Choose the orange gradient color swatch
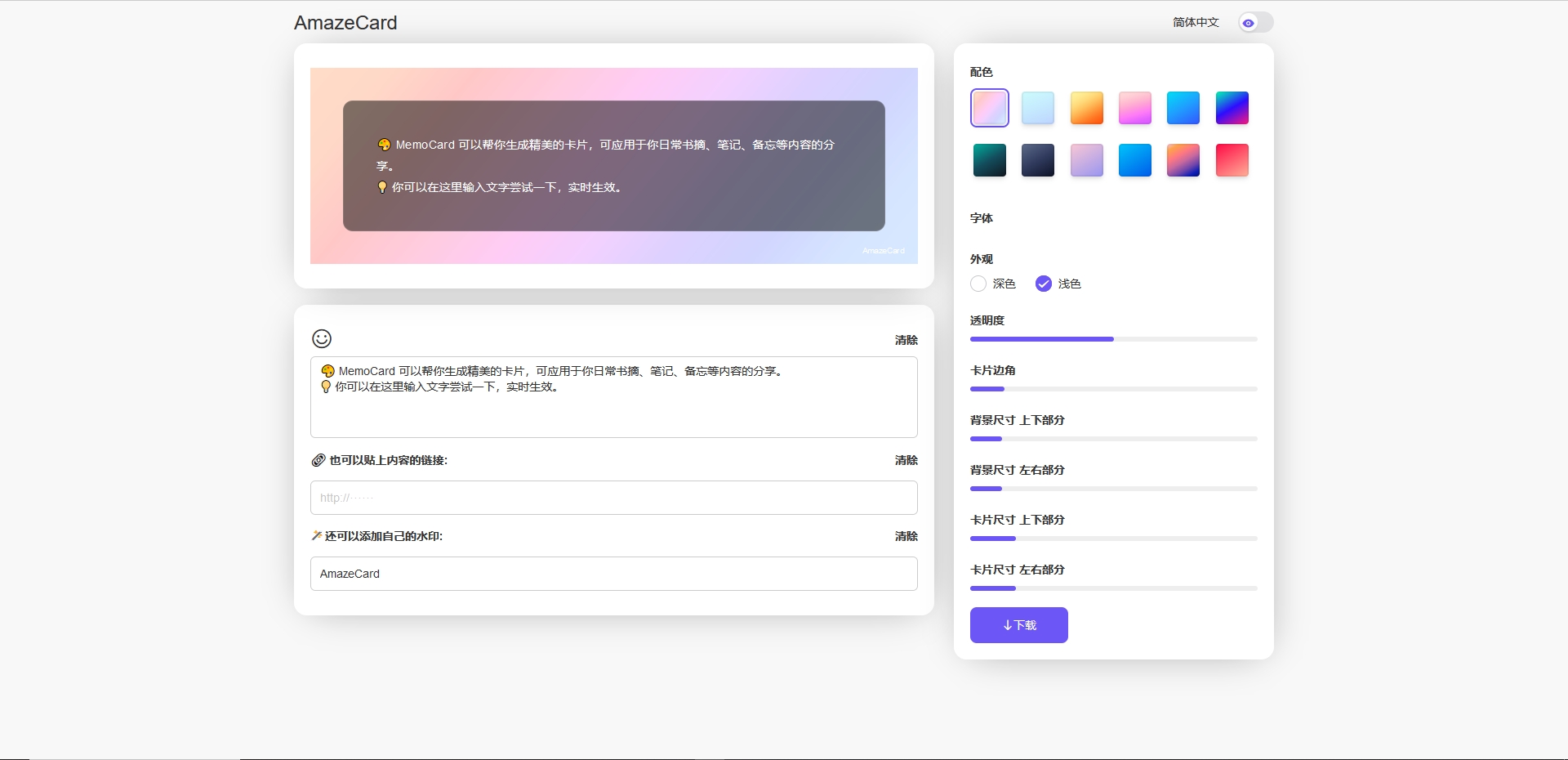The image size is (1568, 760). click(x=1086, y=108)
